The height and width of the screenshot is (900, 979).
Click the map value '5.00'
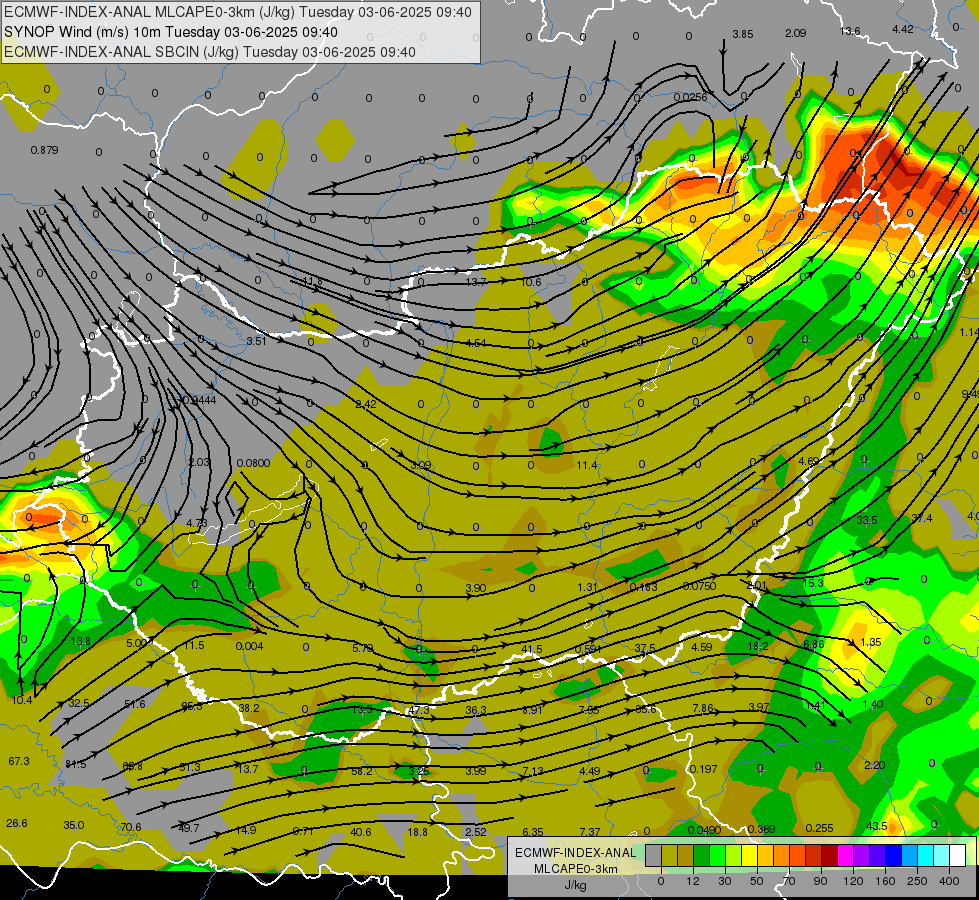tap(135, 643)
